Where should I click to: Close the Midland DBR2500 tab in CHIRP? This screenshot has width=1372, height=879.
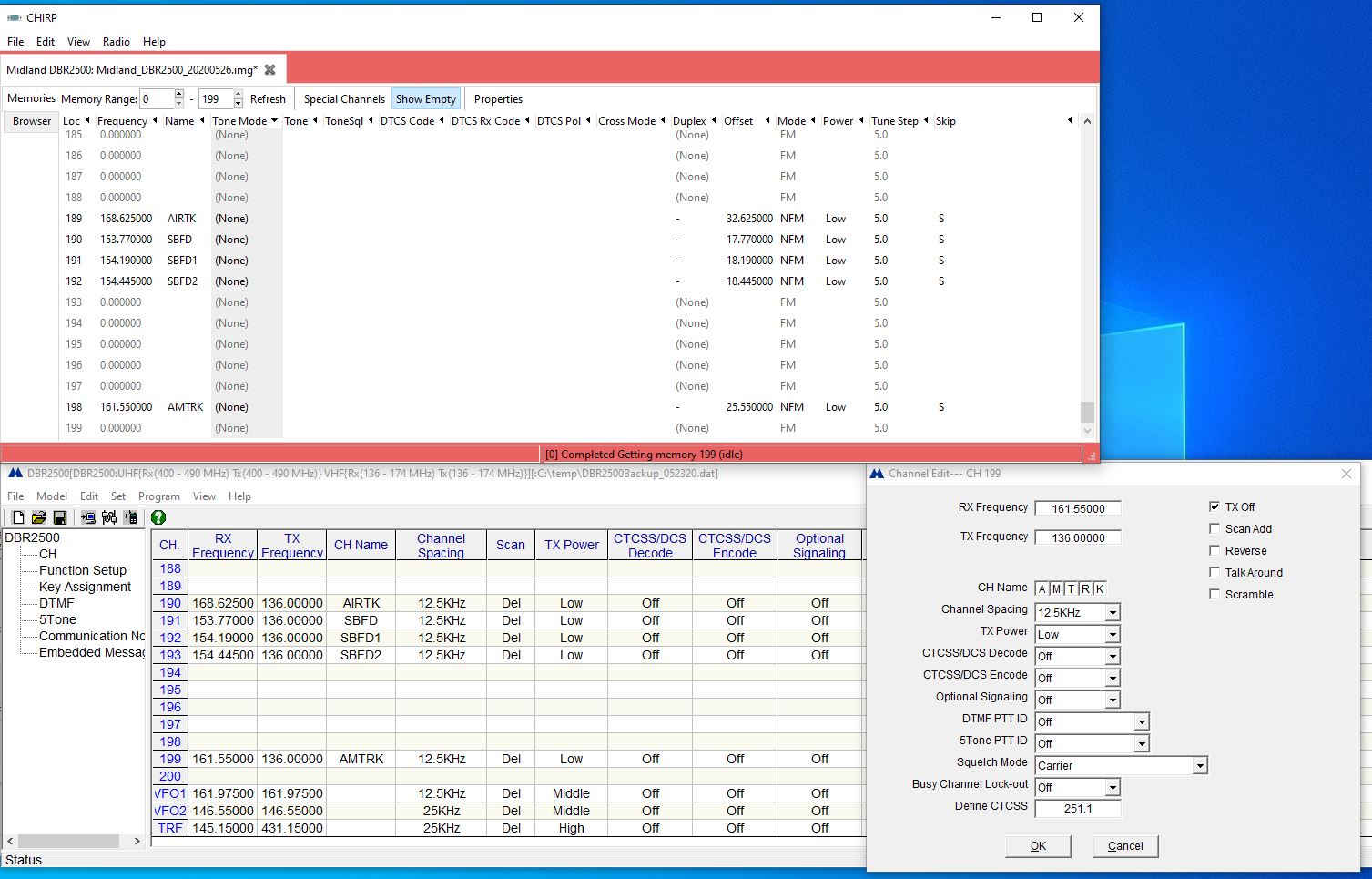tap(269, 69)
